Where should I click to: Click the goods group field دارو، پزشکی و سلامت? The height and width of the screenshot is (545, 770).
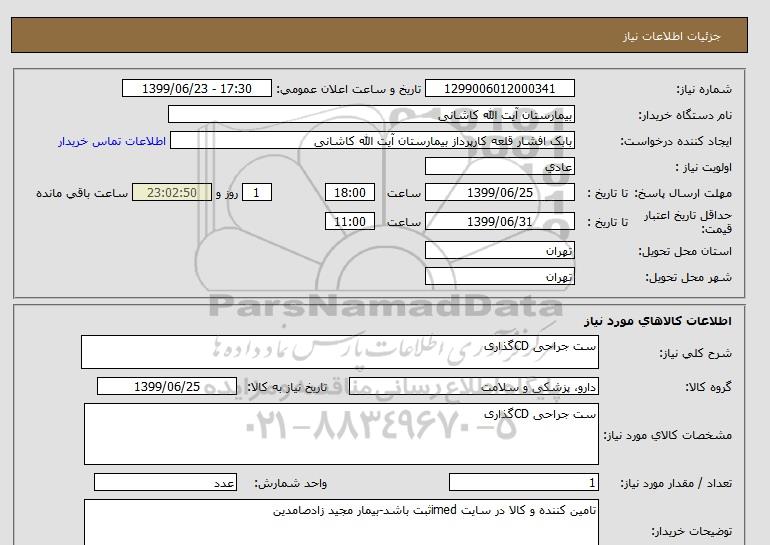pyautogui.click(x=473, y=386)
